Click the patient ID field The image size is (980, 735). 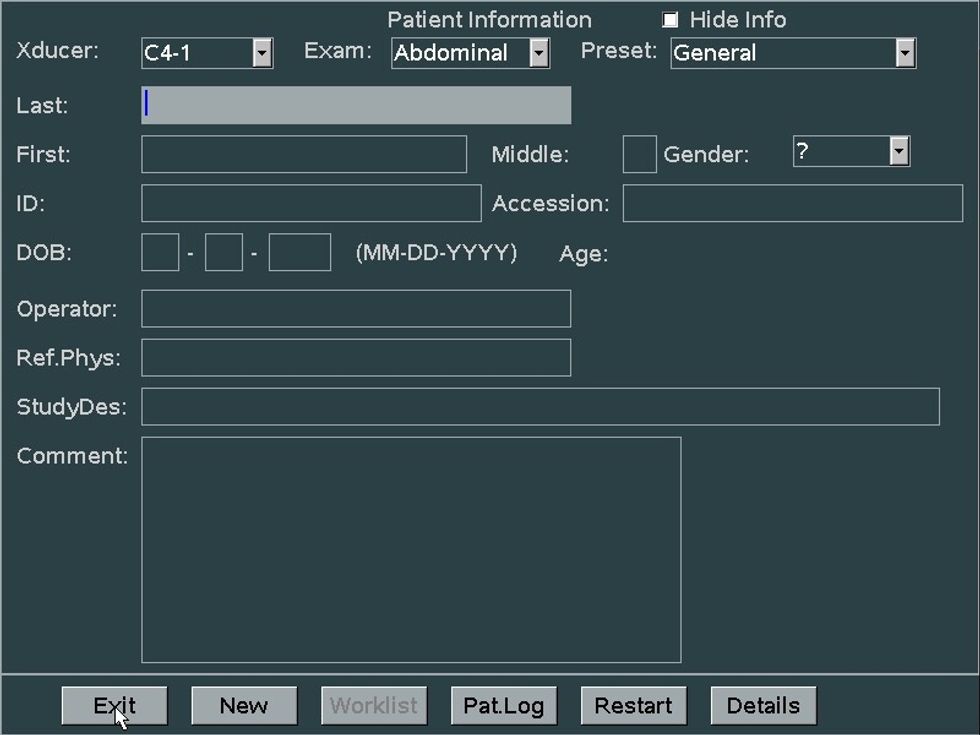[x=311, y=204]
